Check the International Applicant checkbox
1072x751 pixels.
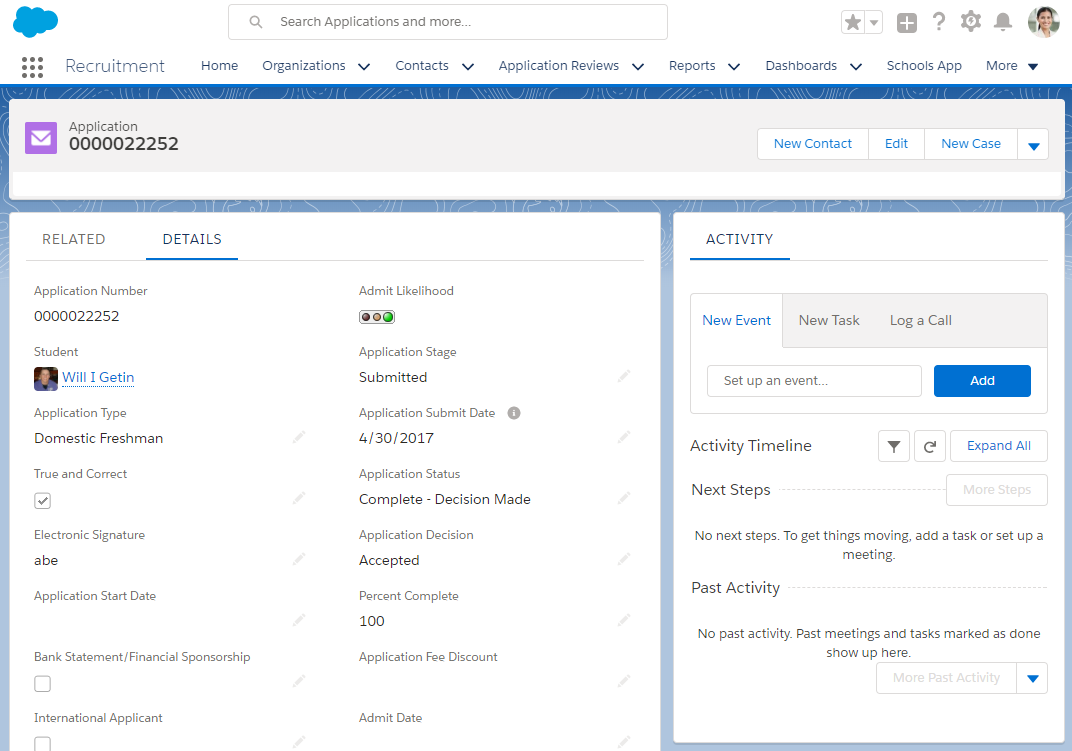pyautogui.click(x=43, y=743)
